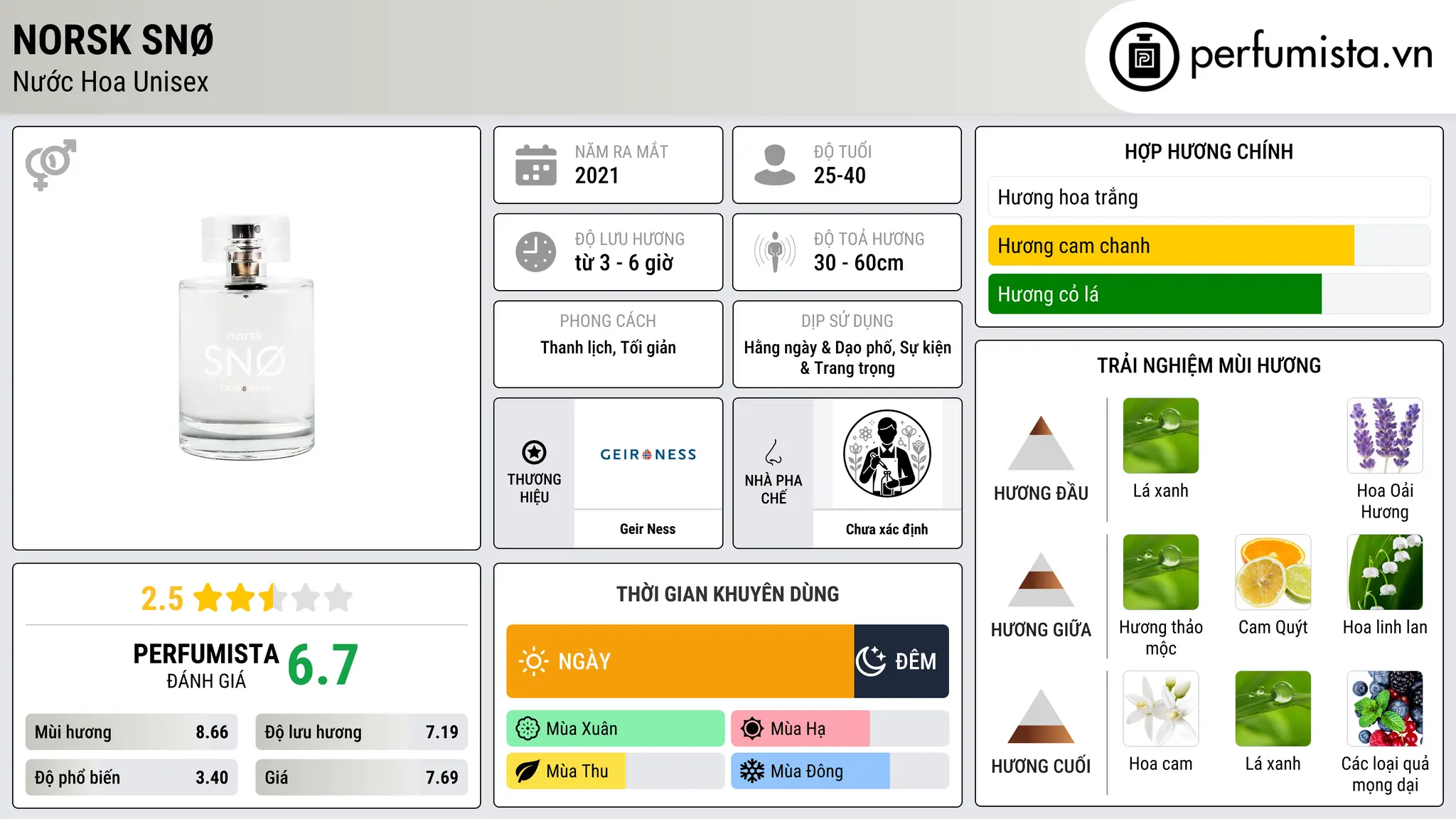Click the age range 25-40
This screenshot has width=1456, height=819.
[840, 176]
